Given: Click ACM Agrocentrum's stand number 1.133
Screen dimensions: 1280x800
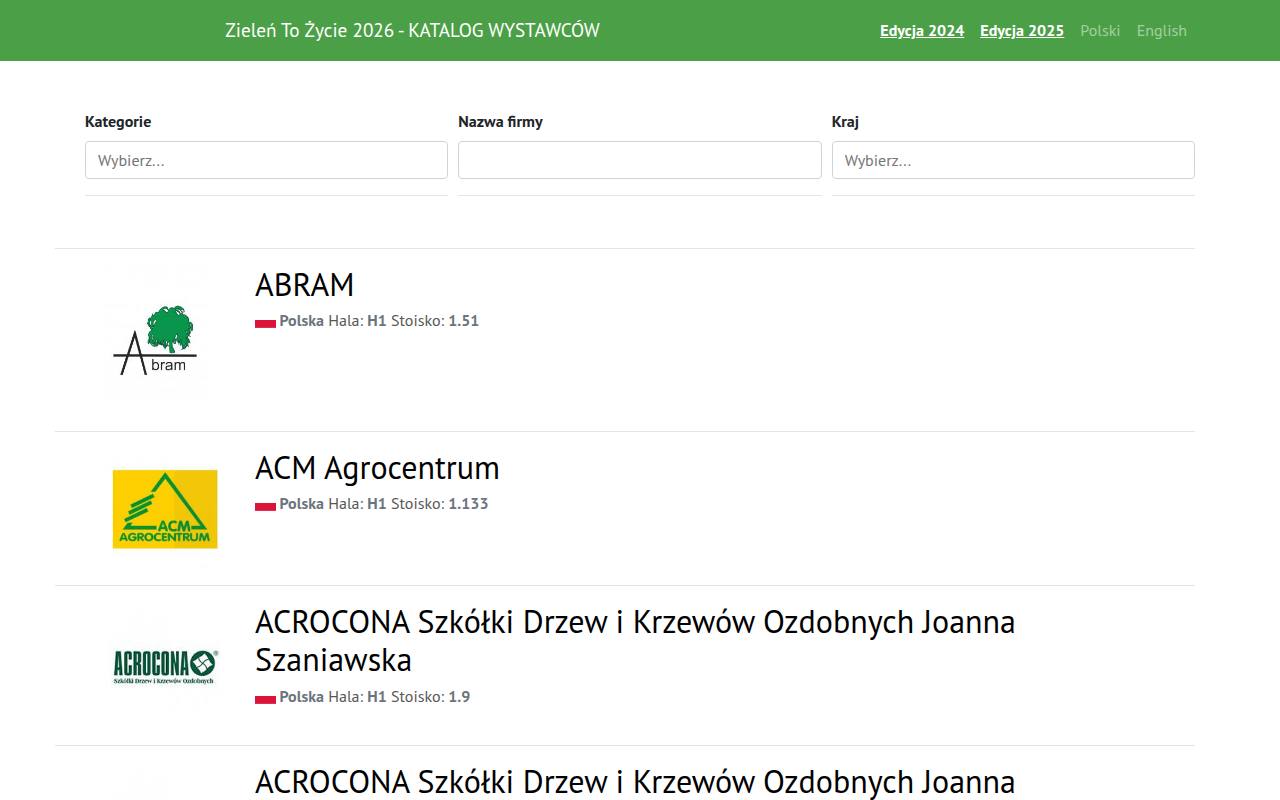Looking at the screenshot, I should tap(468, 504).
